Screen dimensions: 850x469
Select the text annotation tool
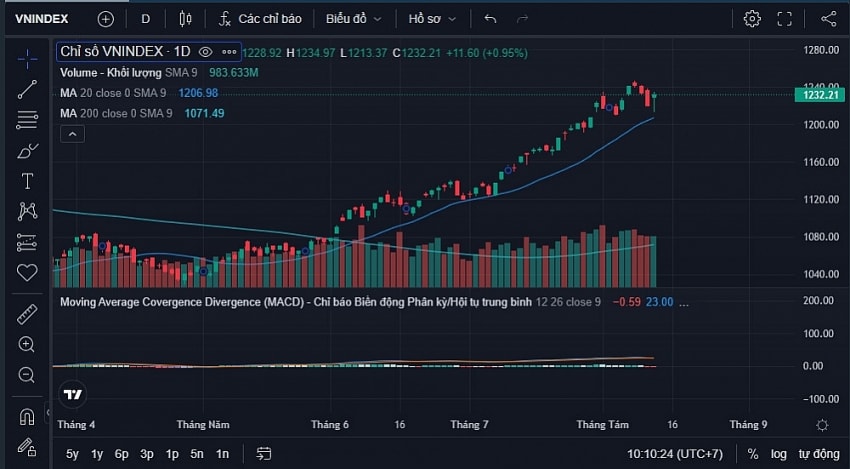pos(27,181)
